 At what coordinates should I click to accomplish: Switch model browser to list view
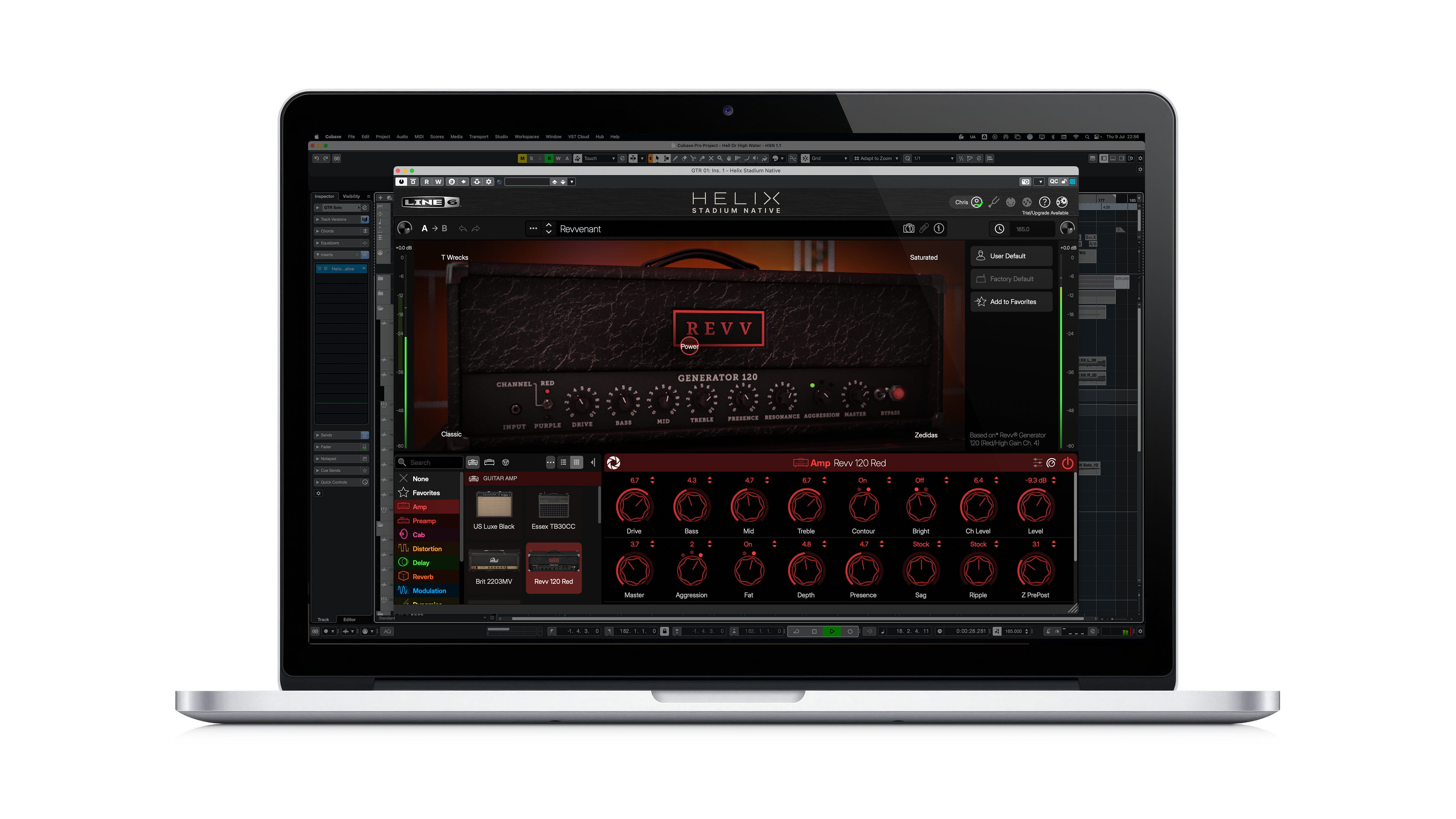563,462
